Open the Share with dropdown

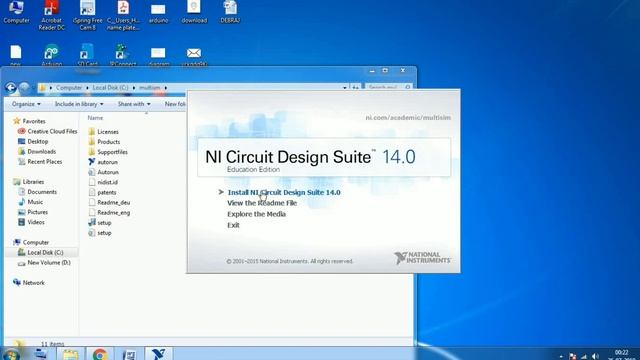(134, 104)
